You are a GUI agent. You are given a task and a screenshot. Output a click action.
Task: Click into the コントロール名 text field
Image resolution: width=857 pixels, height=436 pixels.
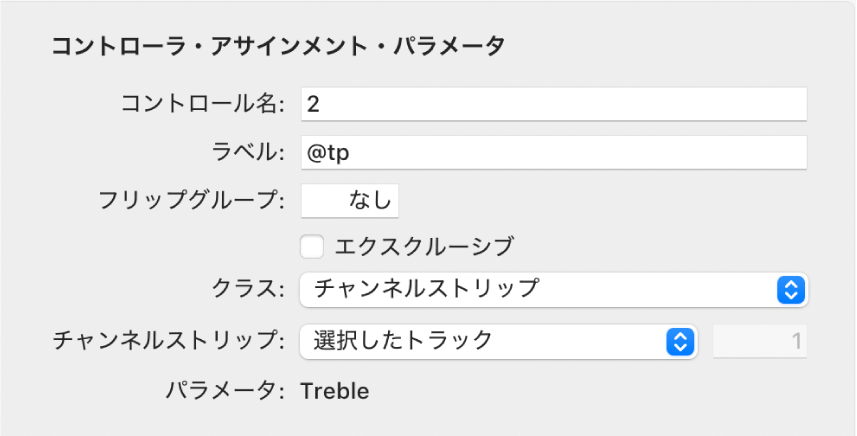[553, 103]
